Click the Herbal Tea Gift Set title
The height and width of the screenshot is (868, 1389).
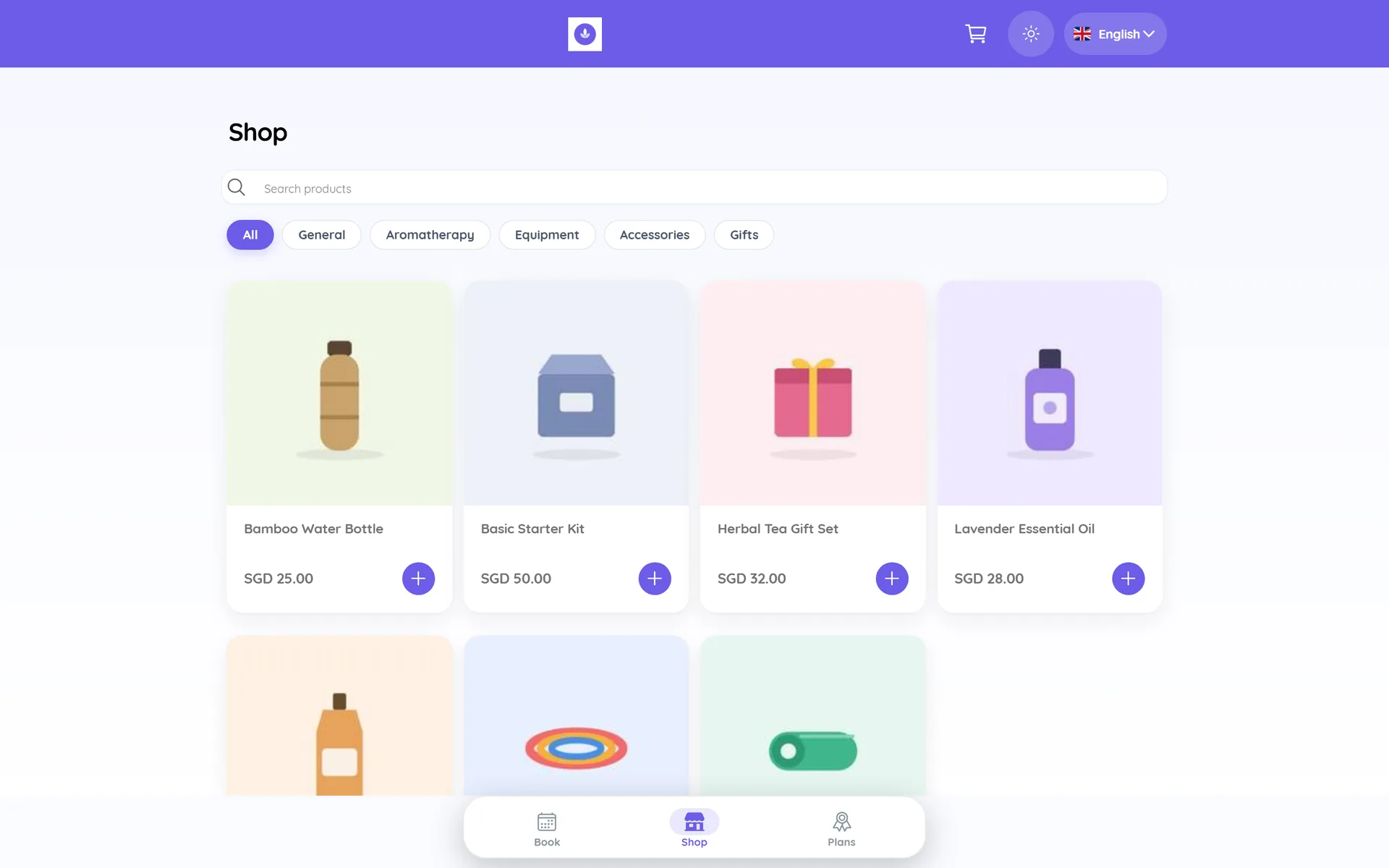coord(778,529)
